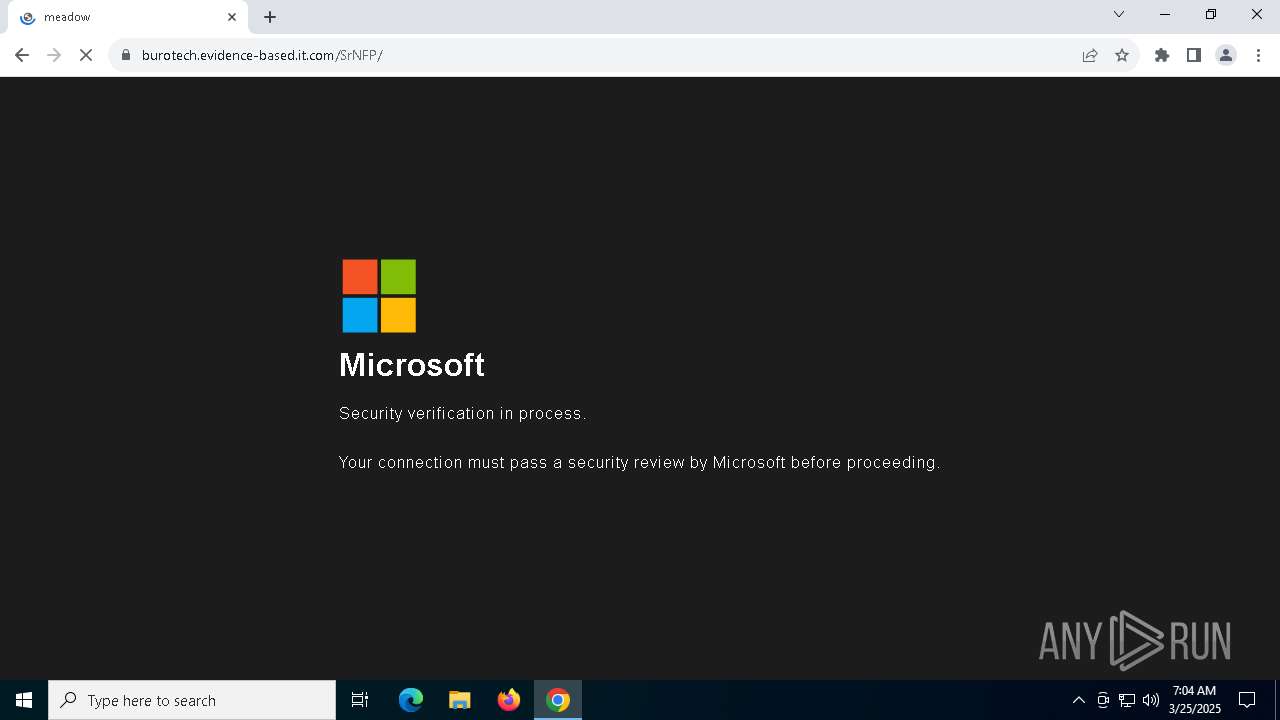
Task: Toggle the browser side panel
Action: 1194,55
